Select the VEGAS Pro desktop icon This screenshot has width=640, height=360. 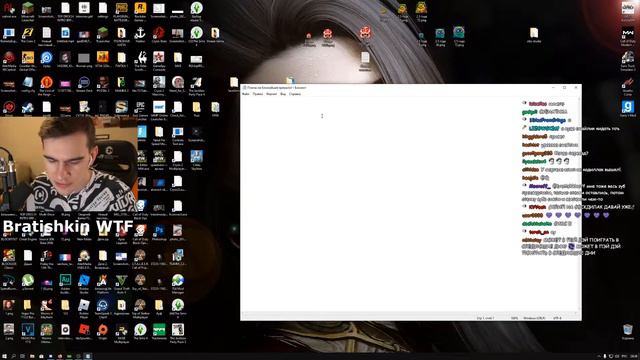pyautogui.click(x=28, y=332)
